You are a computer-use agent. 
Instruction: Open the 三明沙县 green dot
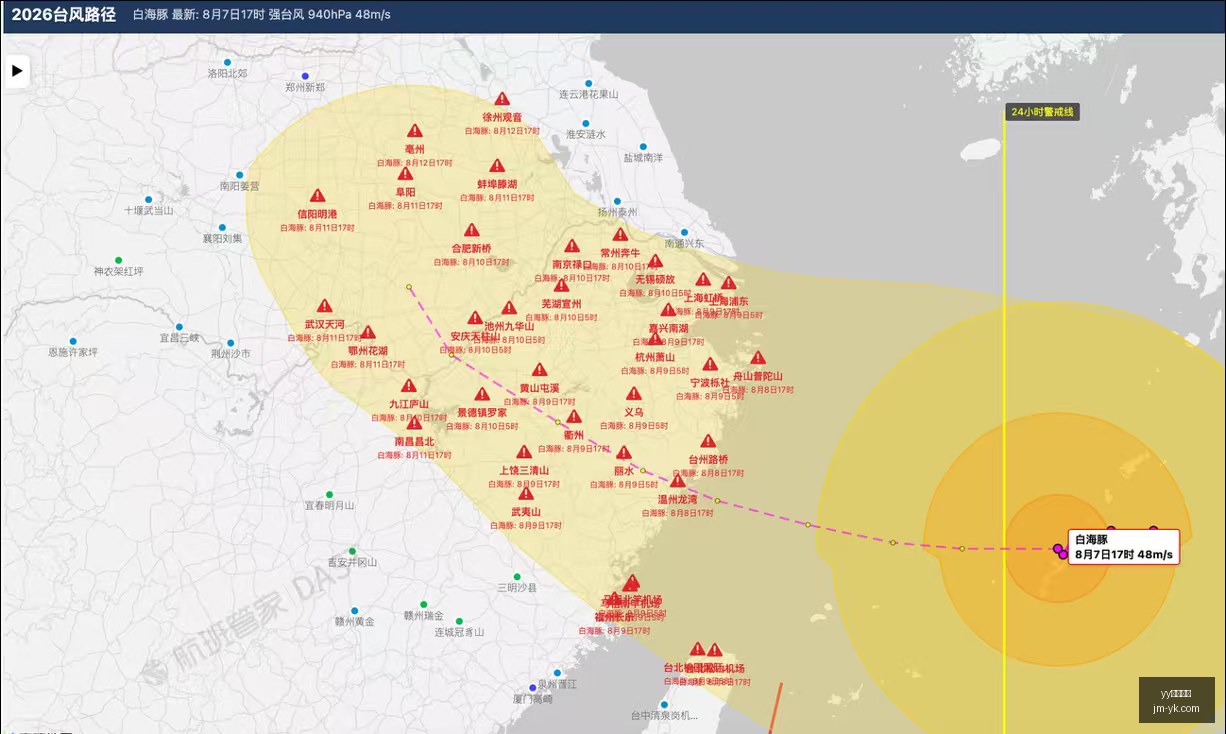[x=517, y=576]
